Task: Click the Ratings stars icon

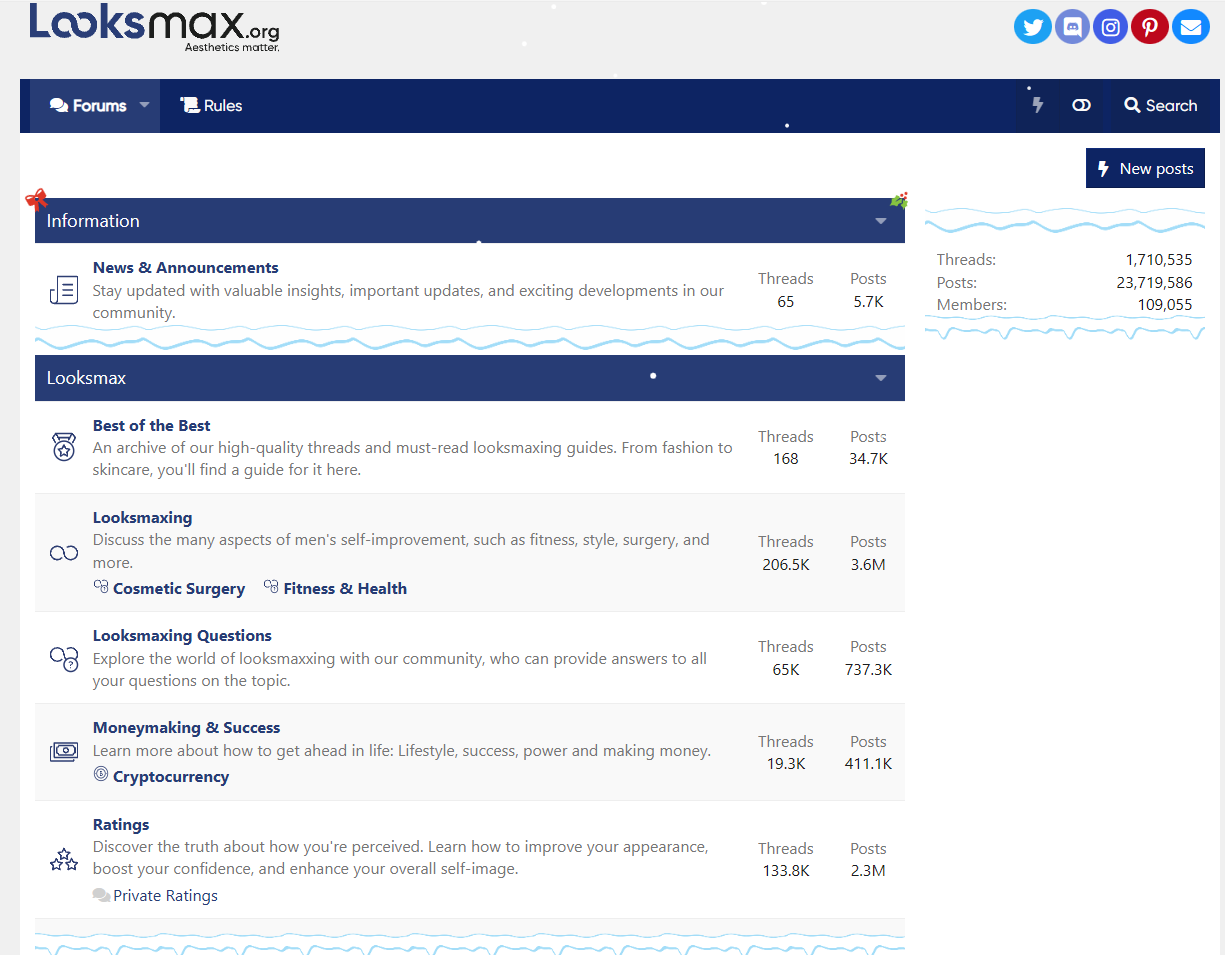Action: tap(64, 859)
